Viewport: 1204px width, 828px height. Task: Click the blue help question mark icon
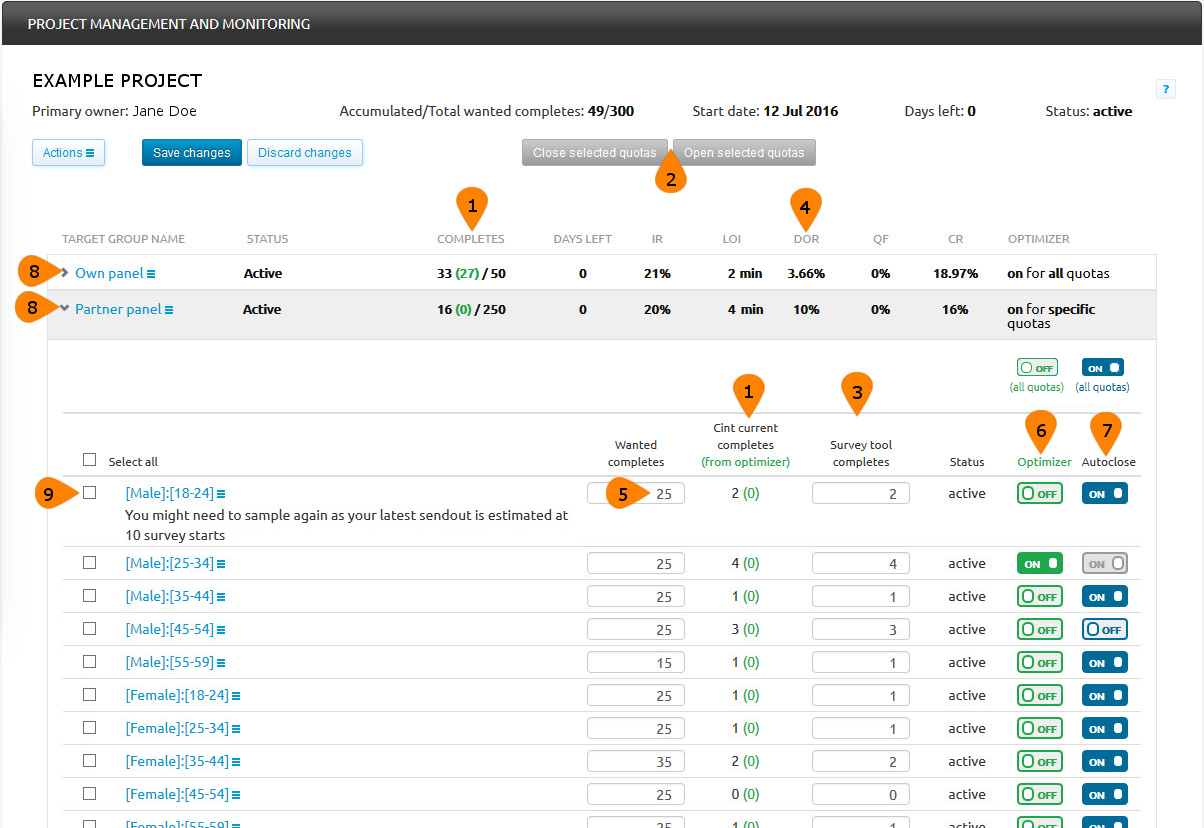[1166, 89]
